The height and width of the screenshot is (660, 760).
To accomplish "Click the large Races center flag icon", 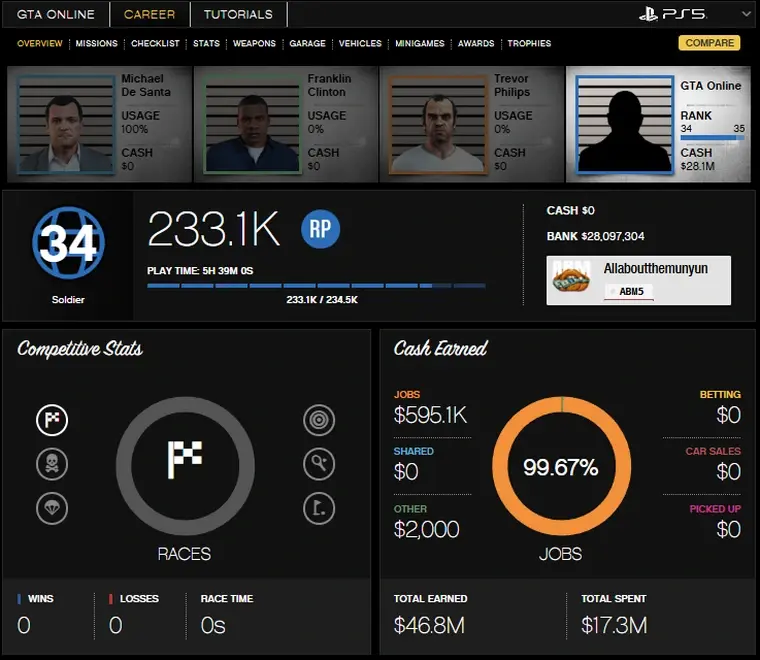I will (x=185, y=459).
